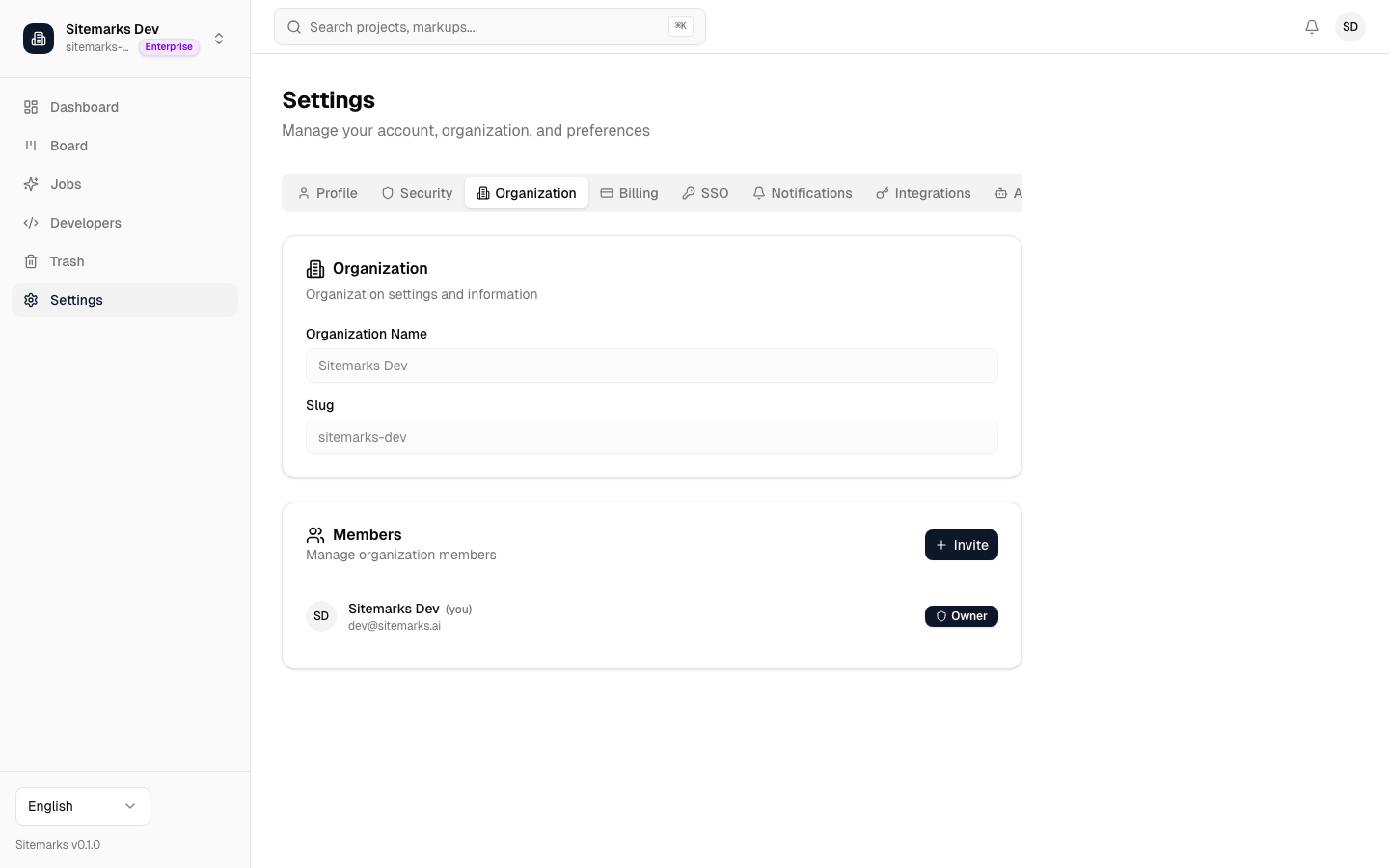Viewport: 1389px width, 868px height.
Task: Open the Trash via its bin icon
Action: [30, 261]
